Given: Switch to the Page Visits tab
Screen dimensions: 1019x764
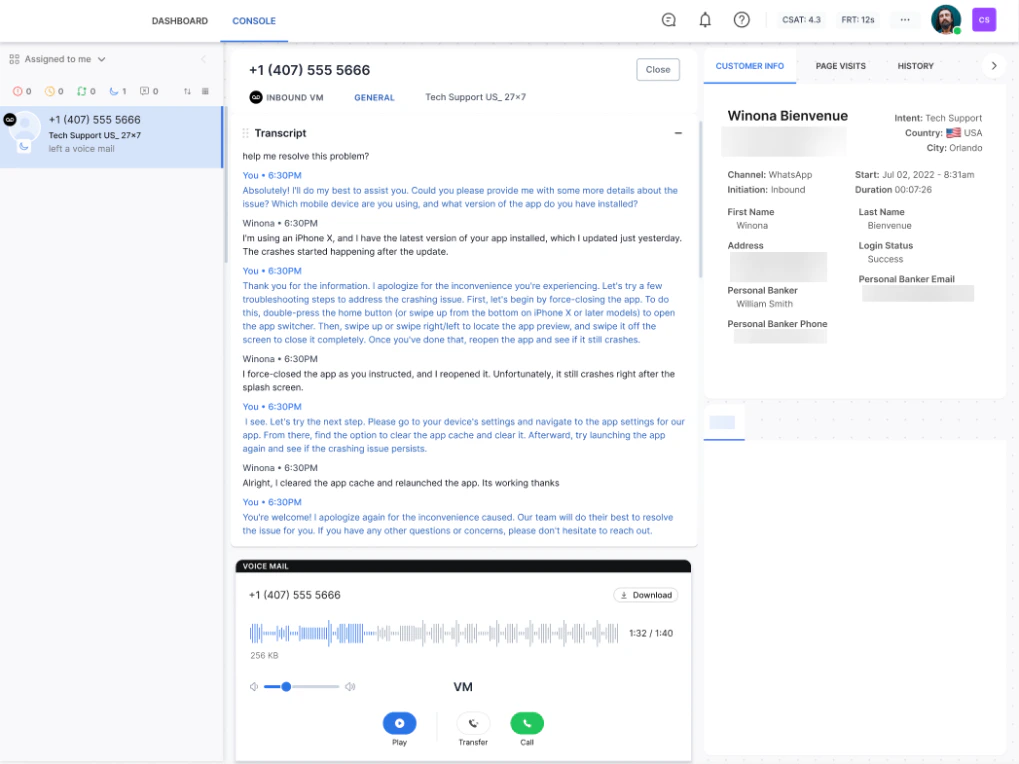Looking at the screenshot, I should pos(840,66).
